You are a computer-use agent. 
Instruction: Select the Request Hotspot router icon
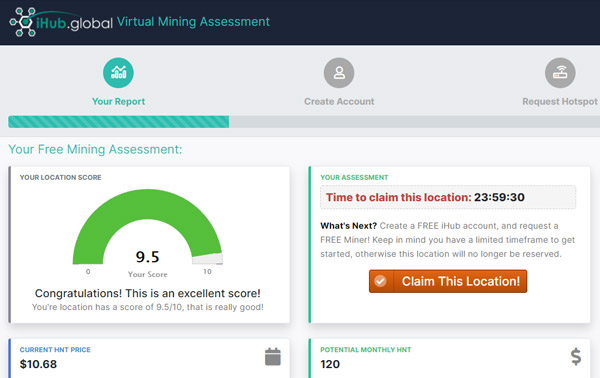[x=560, y=73]
